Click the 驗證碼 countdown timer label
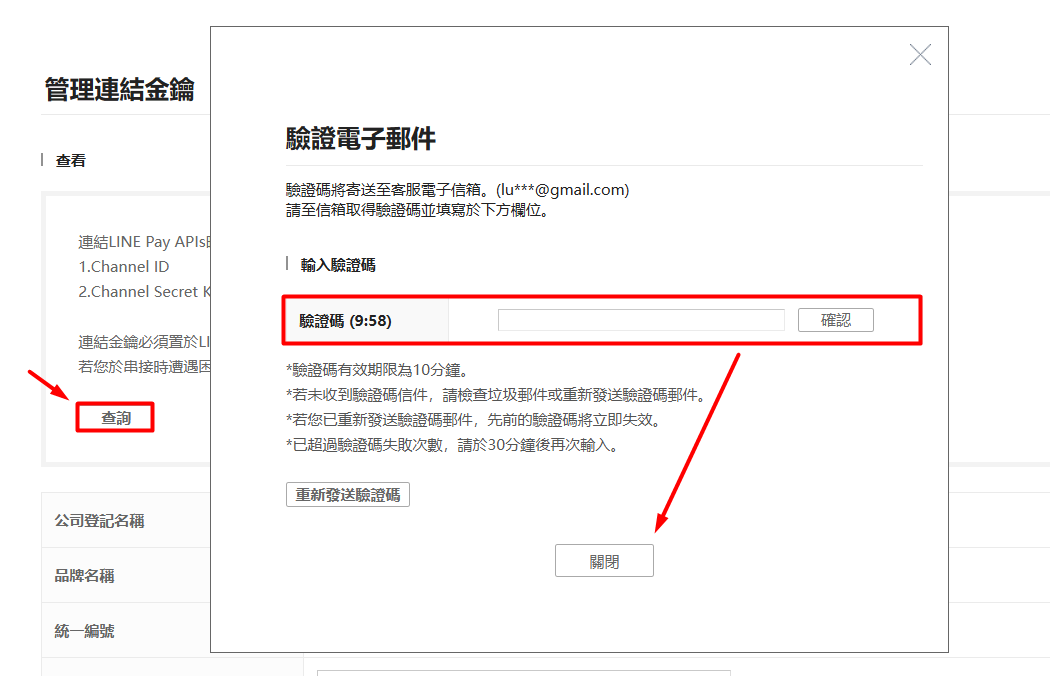This screenshot has width=1050, height=676. point(346,321)
